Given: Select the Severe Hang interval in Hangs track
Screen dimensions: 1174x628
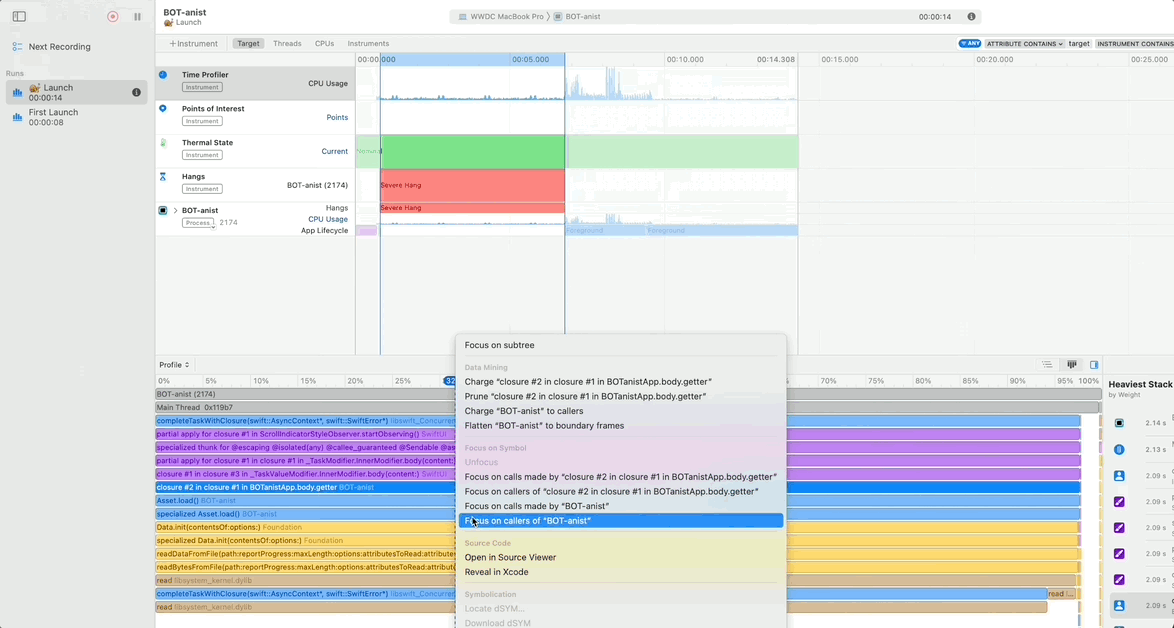Looking at the screenshot, I should tap(472, 185).
